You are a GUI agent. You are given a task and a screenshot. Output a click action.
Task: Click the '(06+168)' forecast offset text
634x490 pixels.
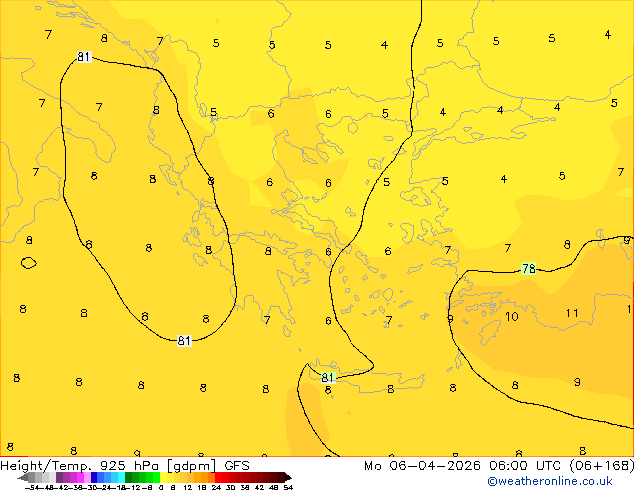pyautogui.click(x=601, y=465)
